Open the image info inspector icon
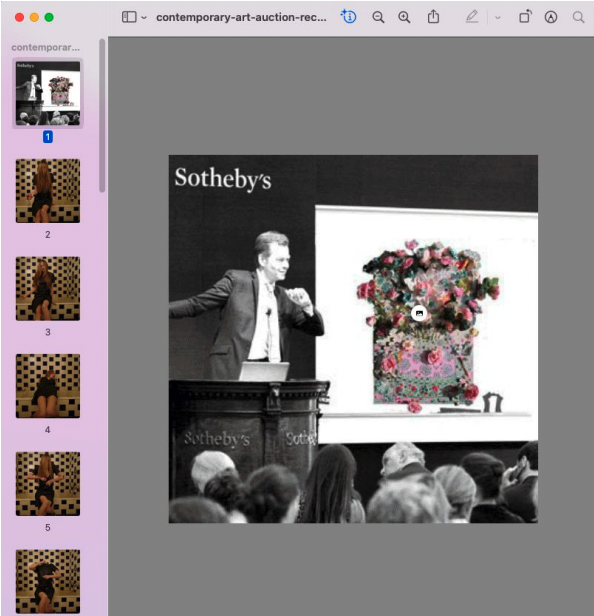Image resolution: width=594 pixels, height=616 pixels. pos(348,17)
